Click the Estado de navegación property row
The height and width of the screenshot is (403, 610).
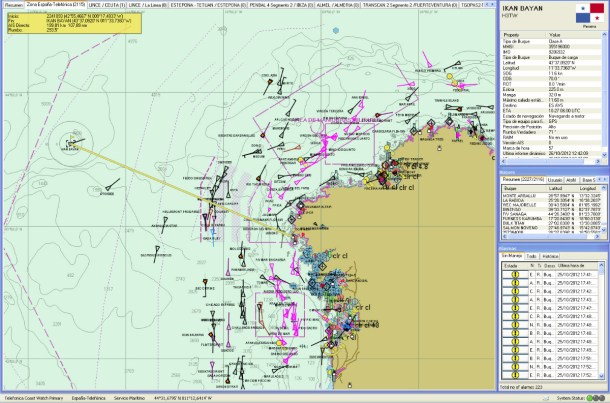(552, 116)
